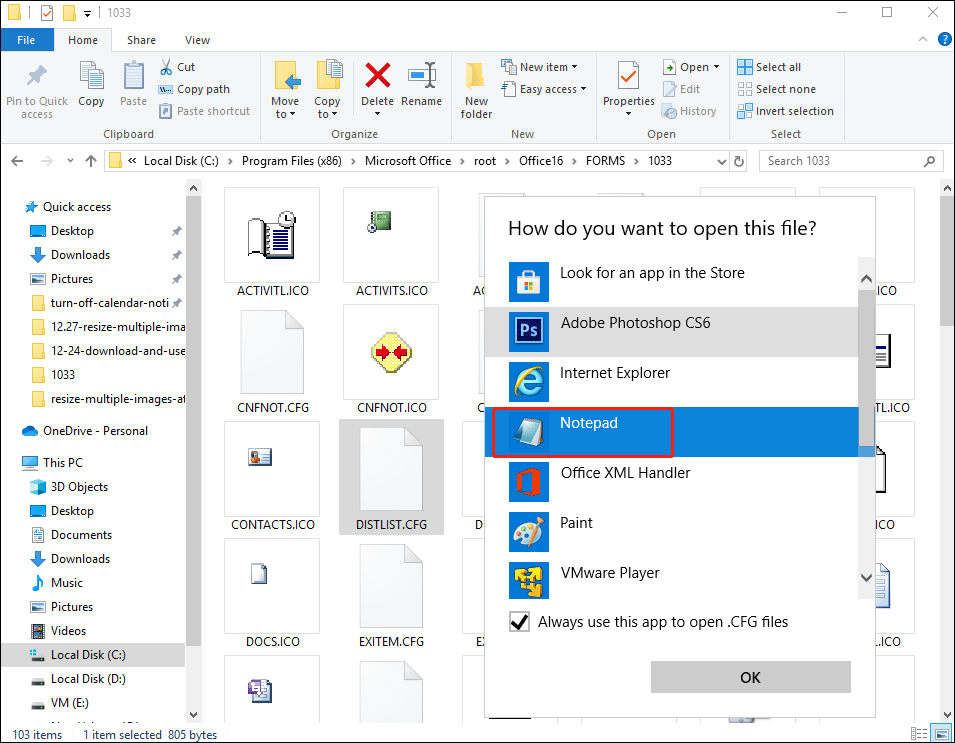Click the red Delete X icon
This screenshot has width=955, height=743.
(378, 76)
